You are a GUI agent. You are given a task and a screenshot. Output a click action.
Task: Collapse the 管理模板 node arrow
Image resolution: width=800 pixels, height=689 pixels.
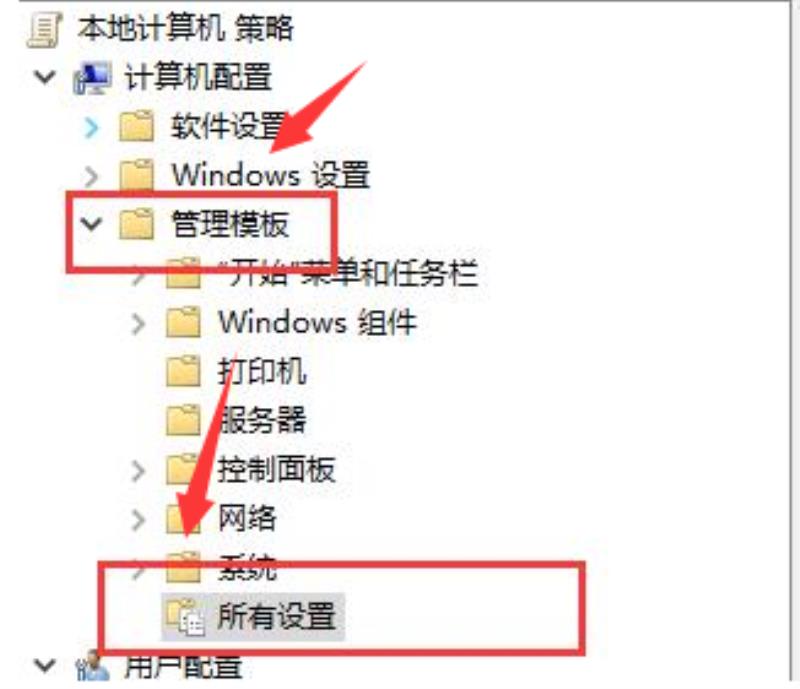pyautogui.click(x=91, y=223)
